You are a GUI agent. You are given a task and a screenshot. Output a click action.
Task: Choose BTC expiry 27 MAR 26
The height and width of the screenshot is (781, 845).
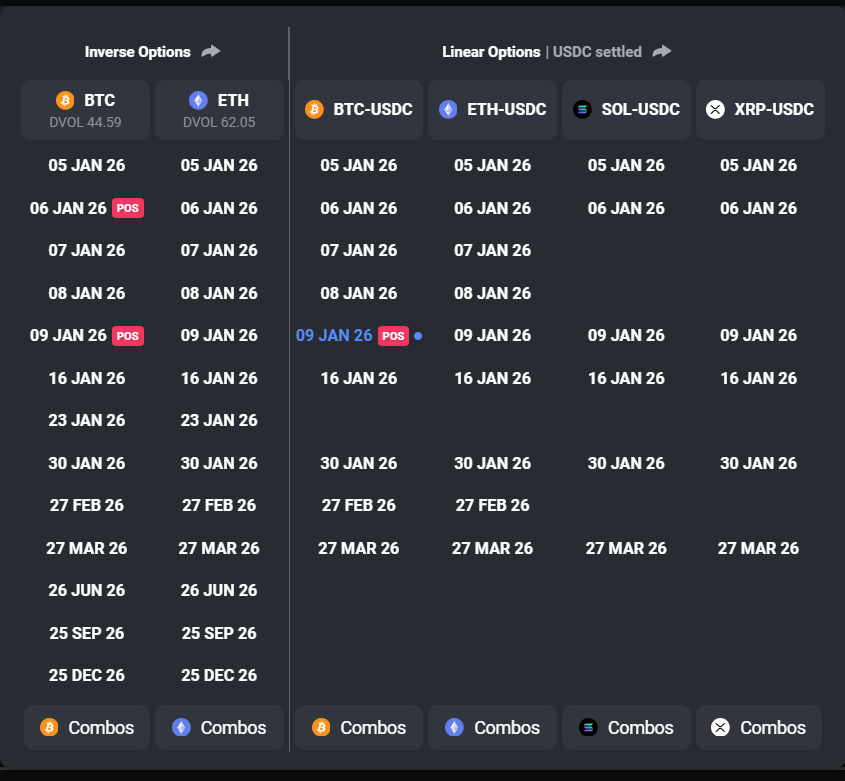point(87,548)
